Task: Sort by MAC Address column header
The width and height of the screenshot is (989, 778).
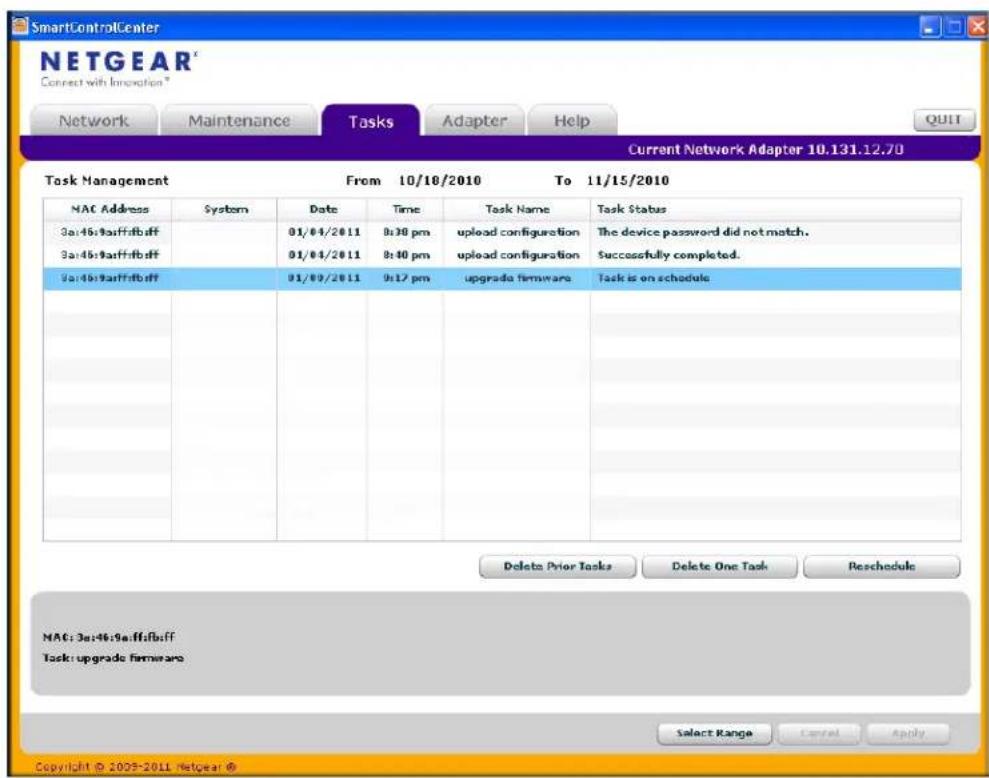Action: [x=108, y=209]
